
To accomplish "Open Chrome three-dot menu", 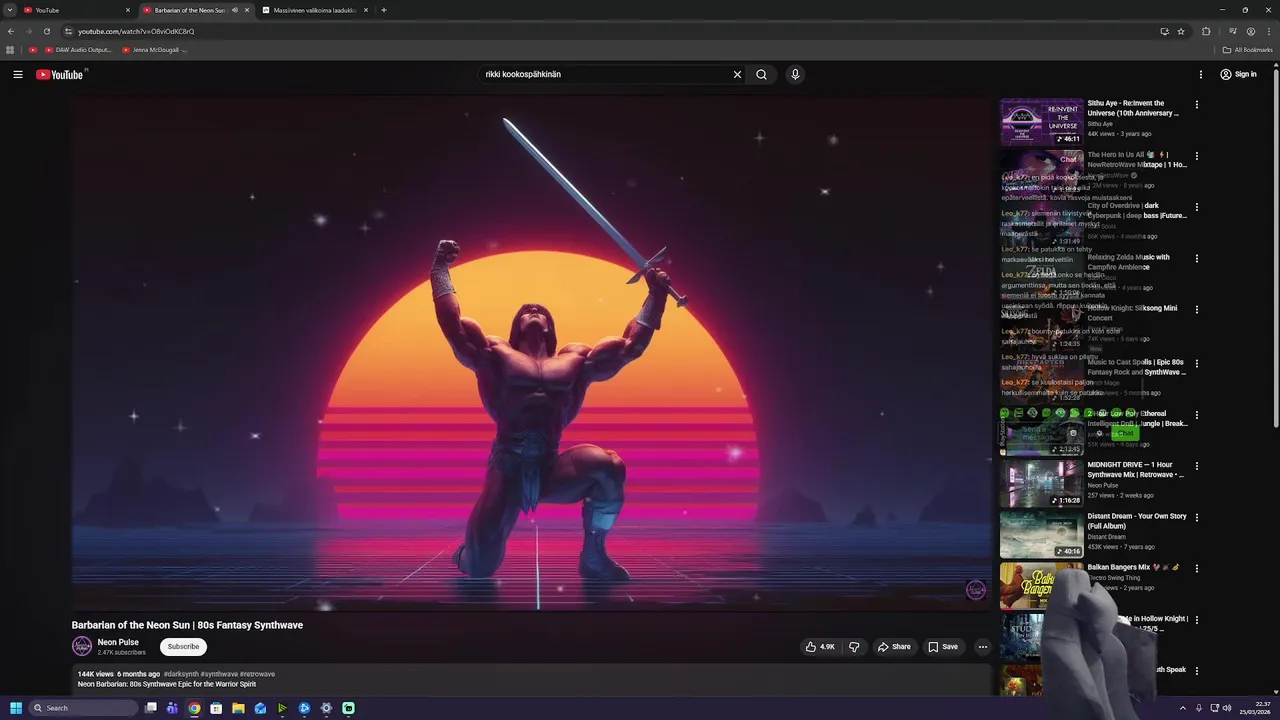I will 1267,31.
